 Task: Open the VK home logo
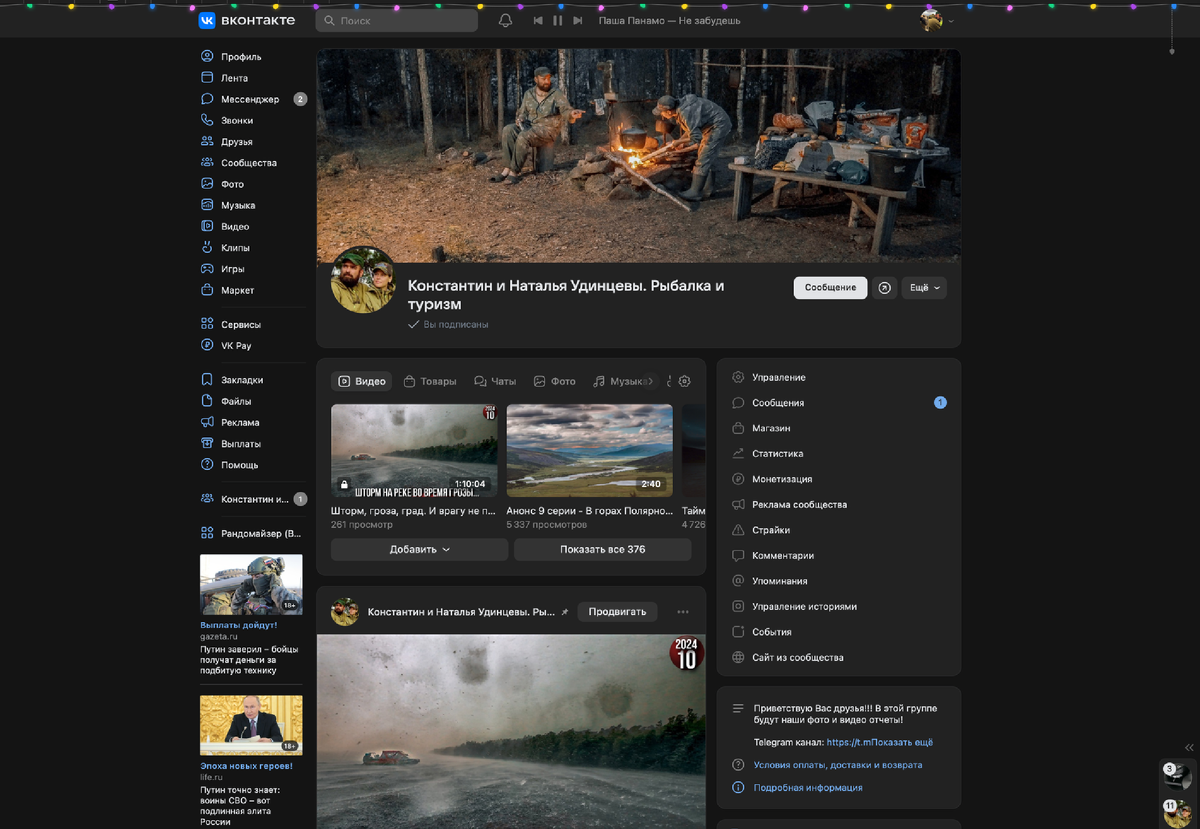246,20
